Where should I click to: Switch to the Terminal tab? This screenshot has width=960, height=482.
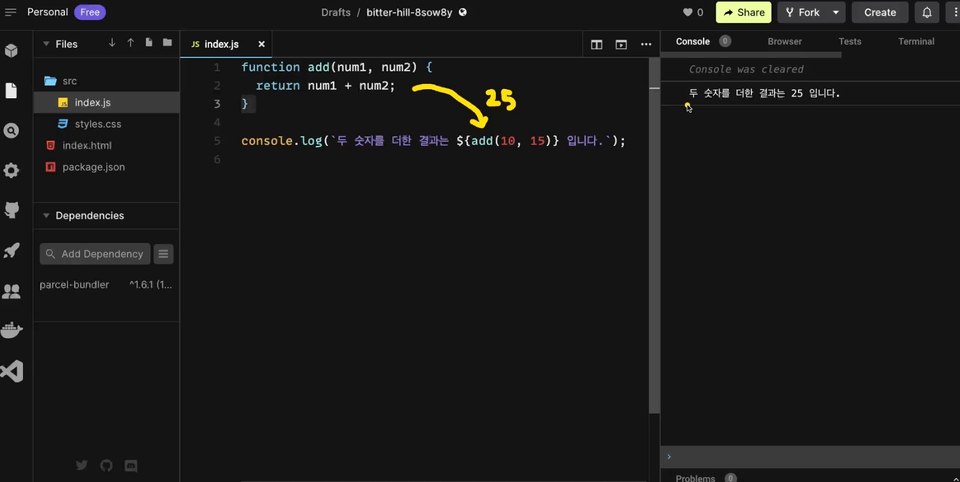pos(916,42)
